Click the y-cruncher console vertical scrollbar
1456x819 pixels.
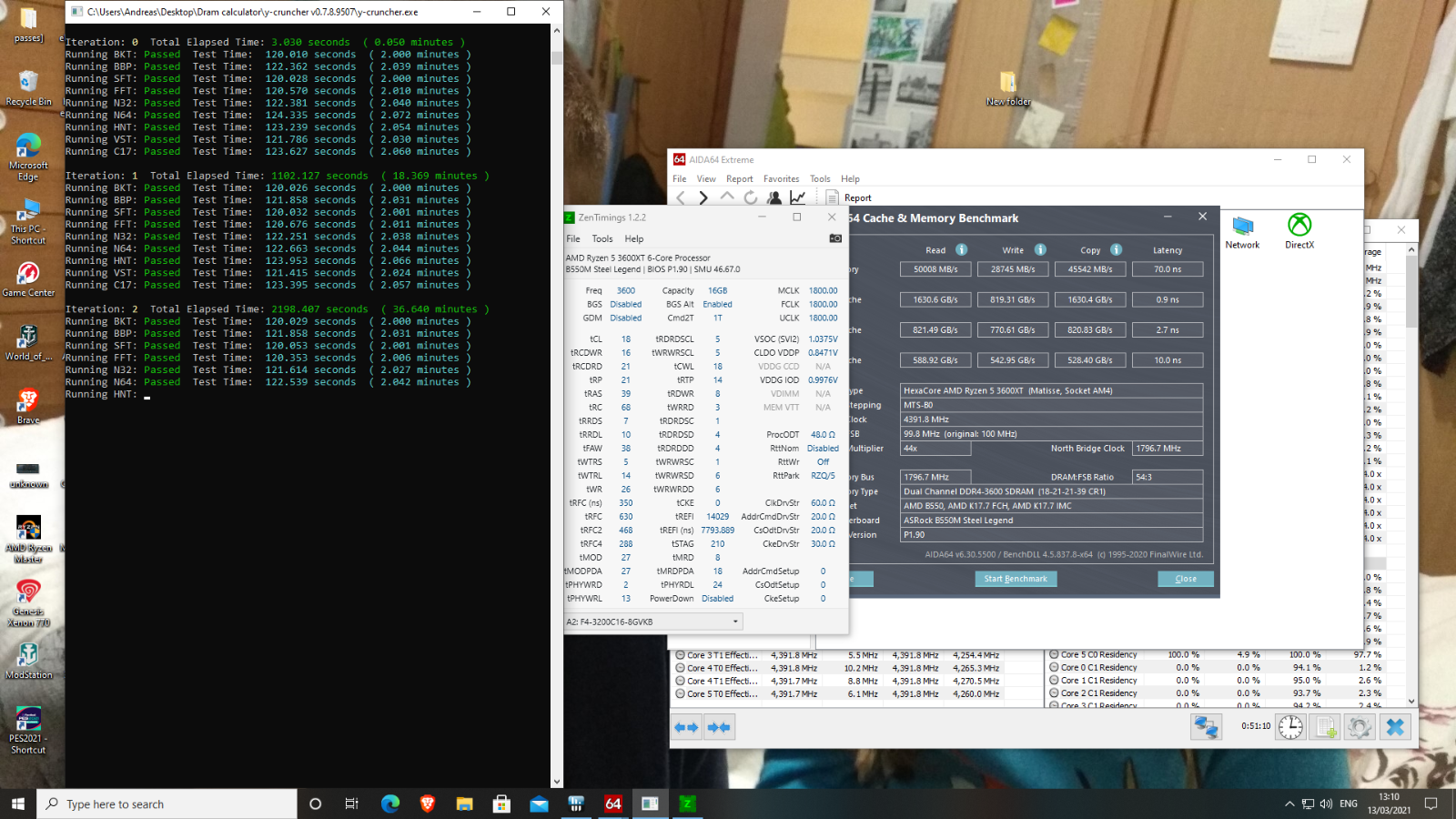pos(557,406)
